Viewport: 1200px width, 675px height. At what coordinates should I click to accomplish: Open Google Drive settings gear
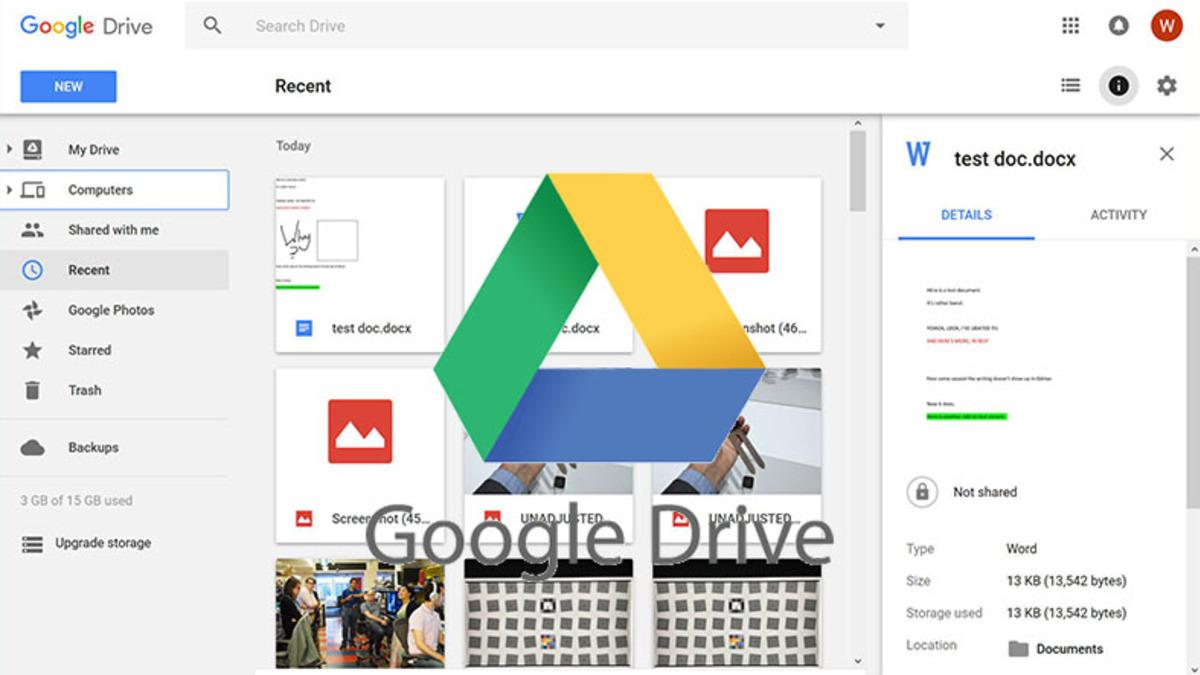(1166, 86)
